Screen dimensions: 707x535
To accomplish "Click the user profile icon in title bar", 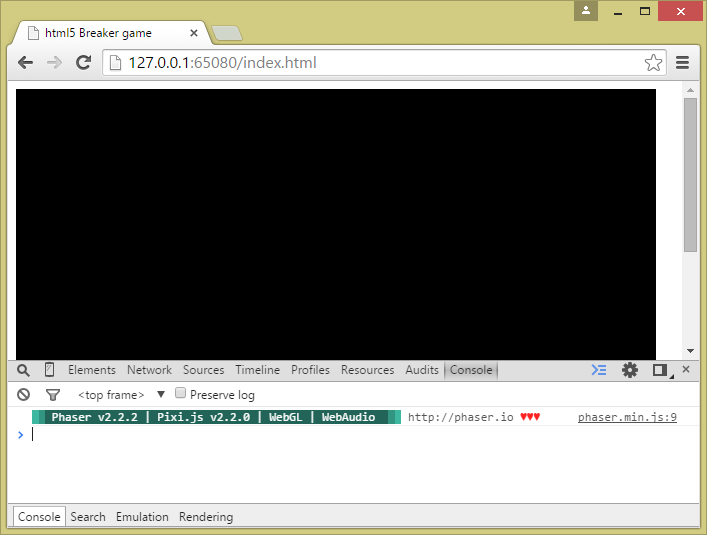I will pyautogui.click(x=586, y=11).
